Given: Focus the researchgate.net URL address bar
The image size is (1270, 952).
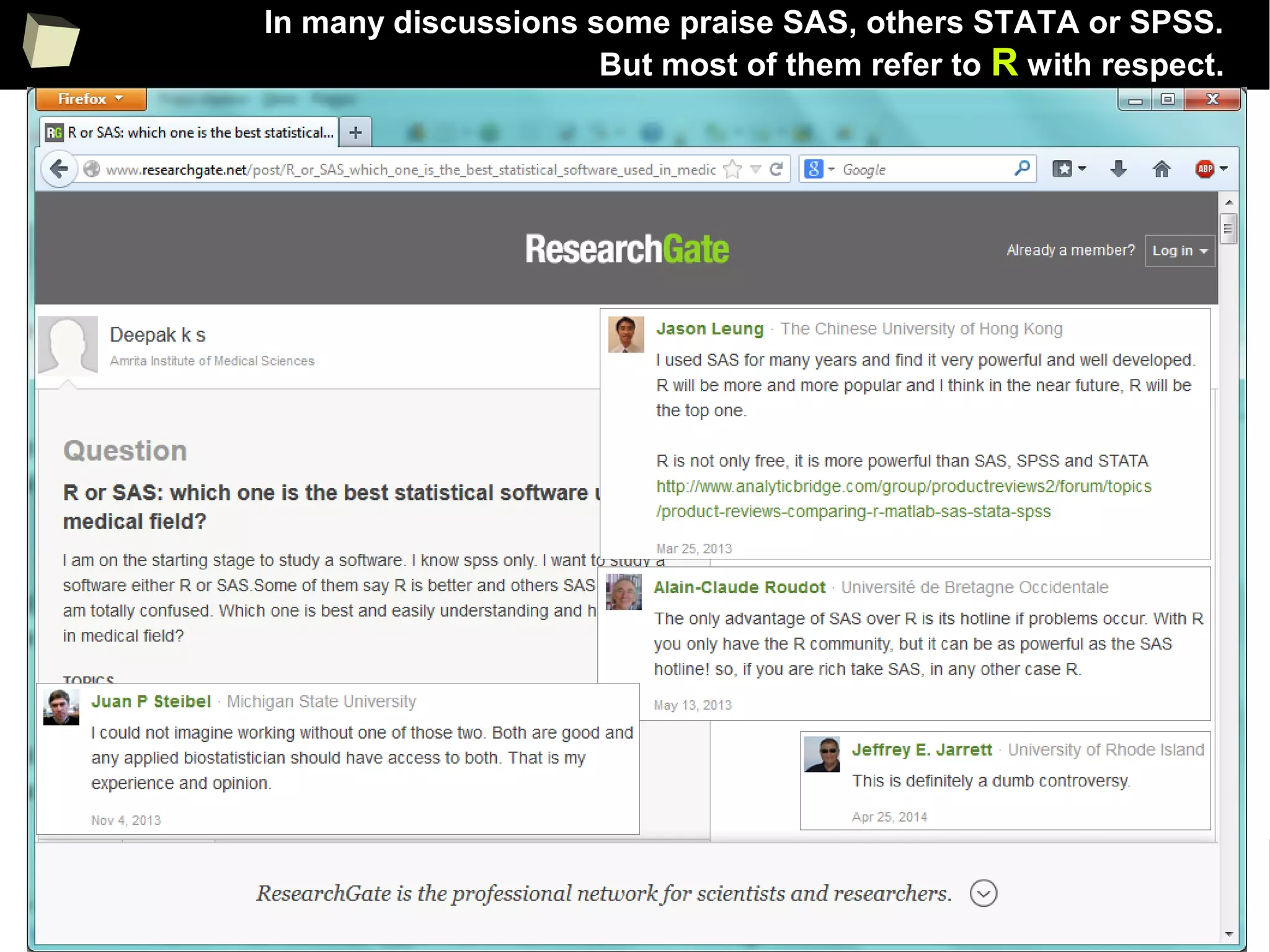Looking at the screenshot, I should point(409,169).
